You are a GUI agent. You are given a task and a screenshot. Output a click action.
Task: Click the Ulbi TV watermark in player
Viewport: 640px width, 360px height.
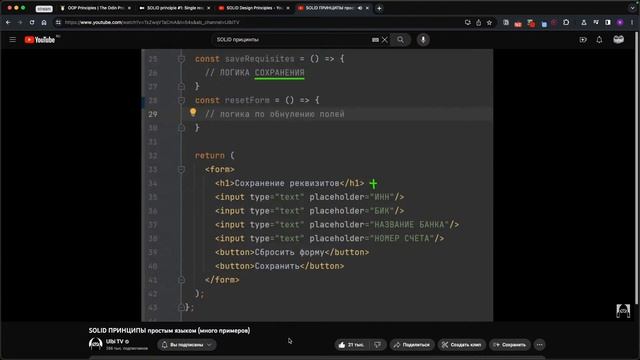pyautogui.click(x=623, y=311)
